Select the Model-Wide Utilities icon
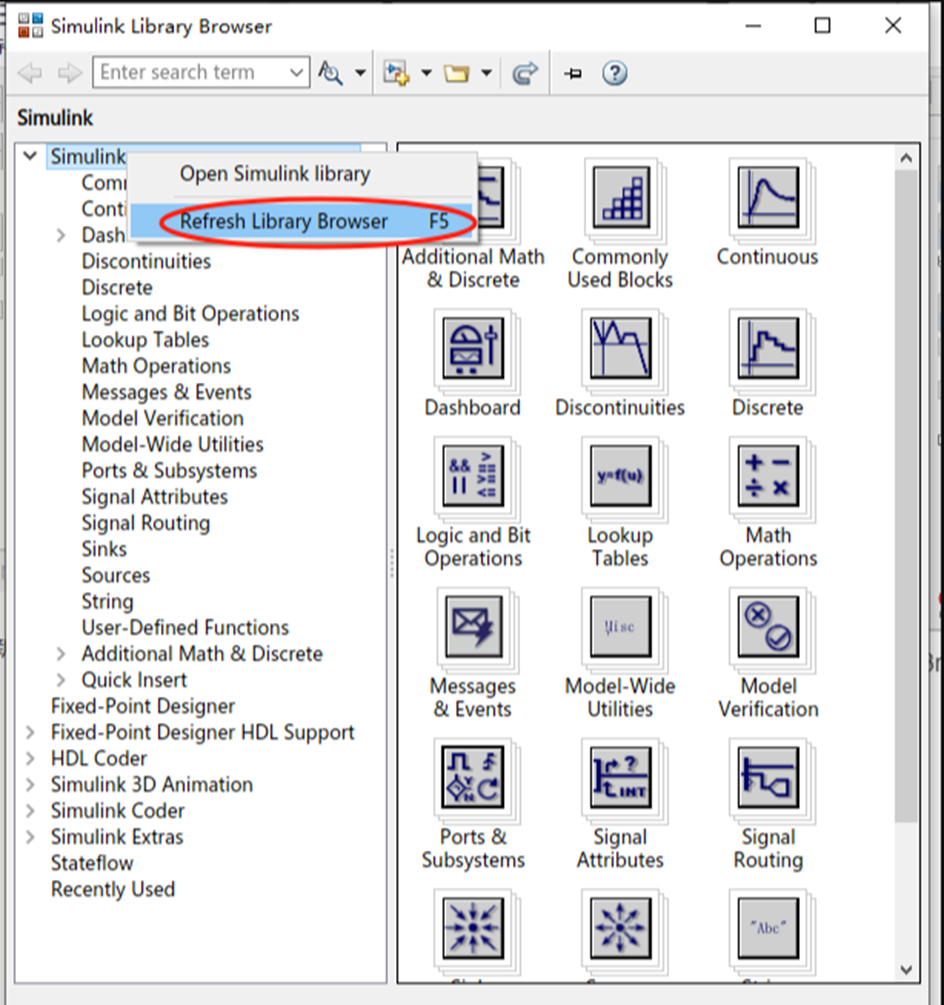Screen dimensions: 944x1005 pyautogui.click(x=621, y=627)
